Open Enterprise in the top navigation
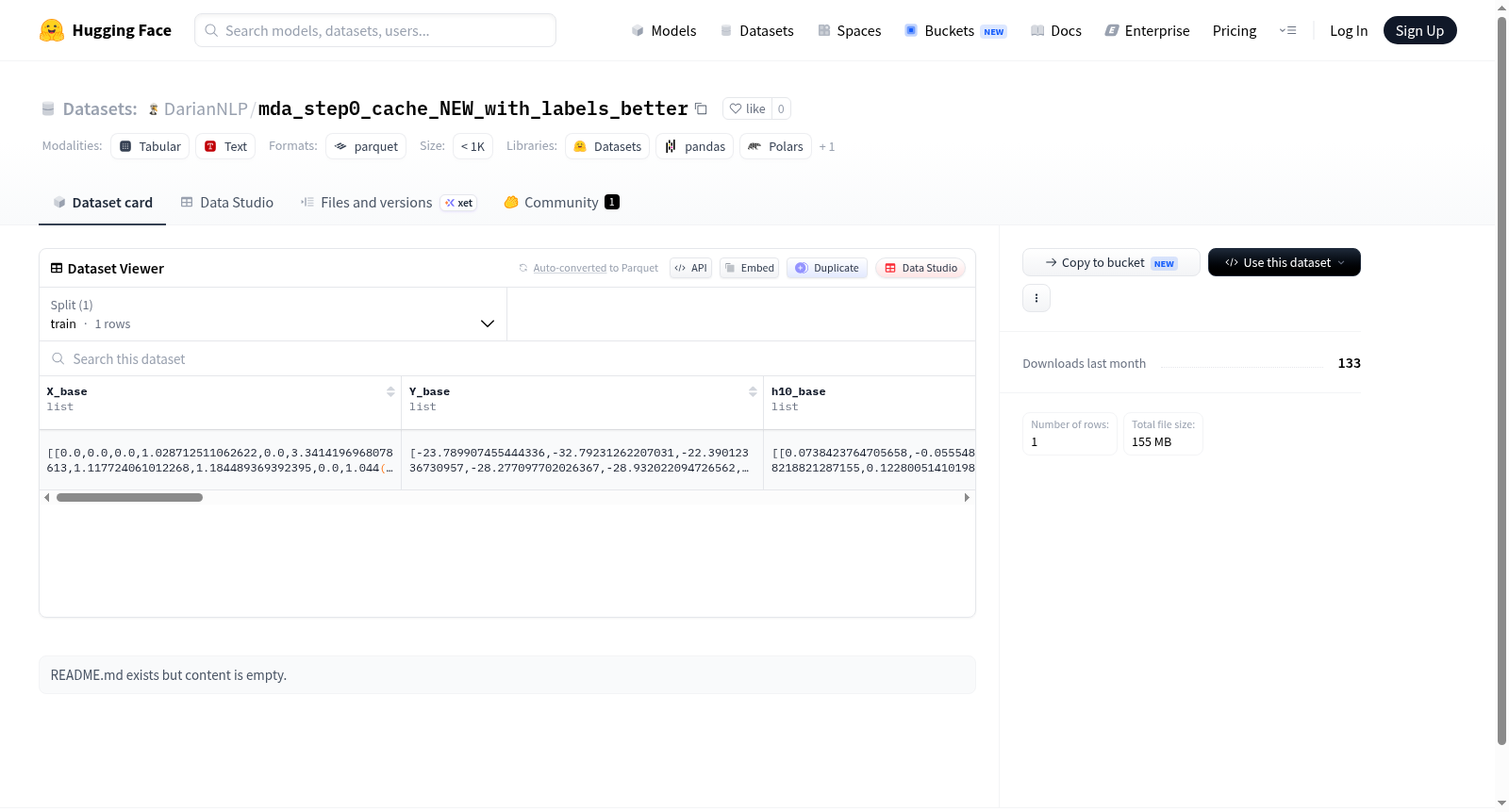The image size is (1509, 812). point(1147,30)
